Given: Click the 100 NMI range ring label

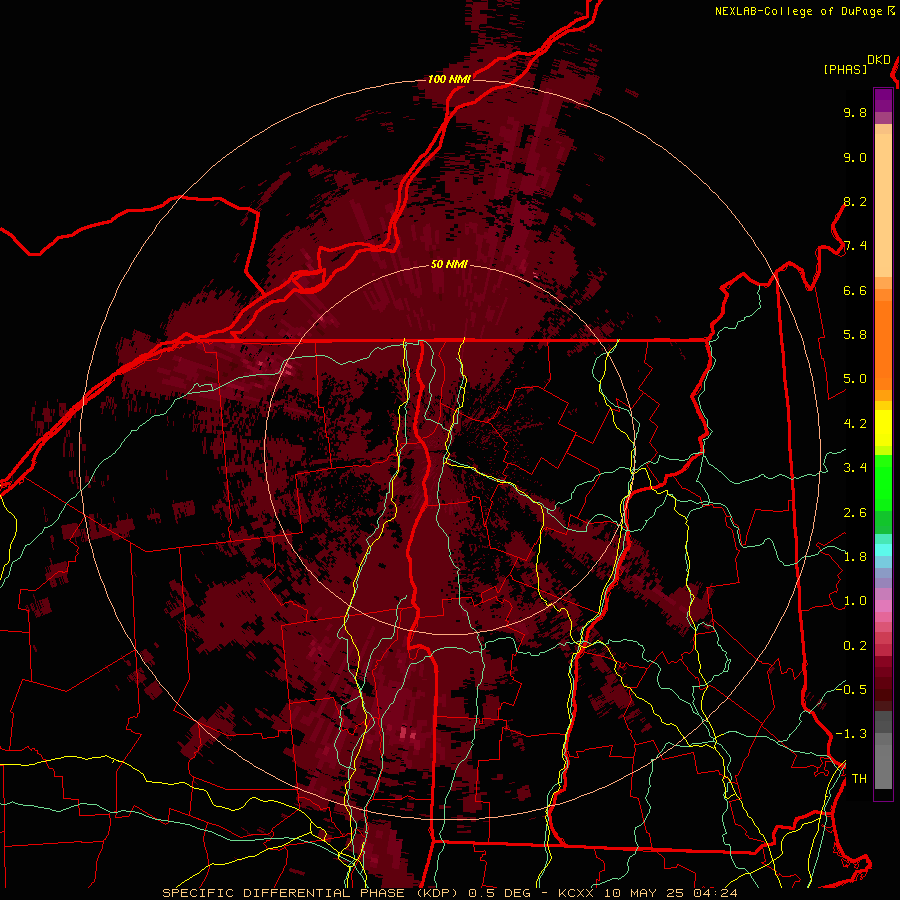Looking at the screenshot, I should tap(449, 79).
